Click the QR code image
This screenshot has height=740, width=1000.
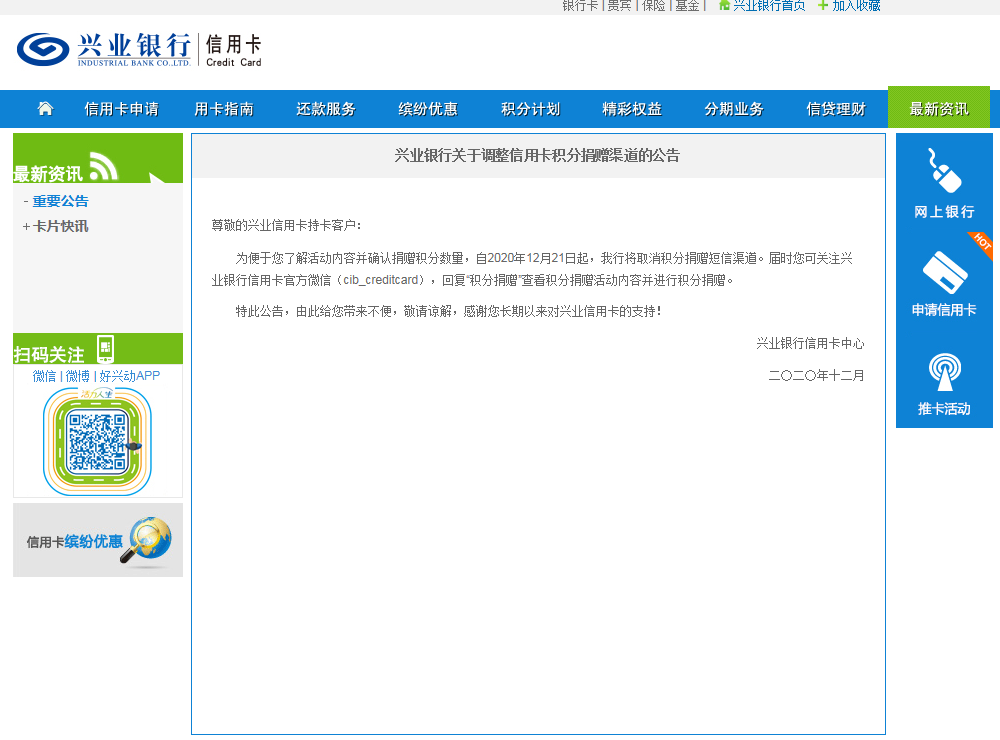point(98,442)
